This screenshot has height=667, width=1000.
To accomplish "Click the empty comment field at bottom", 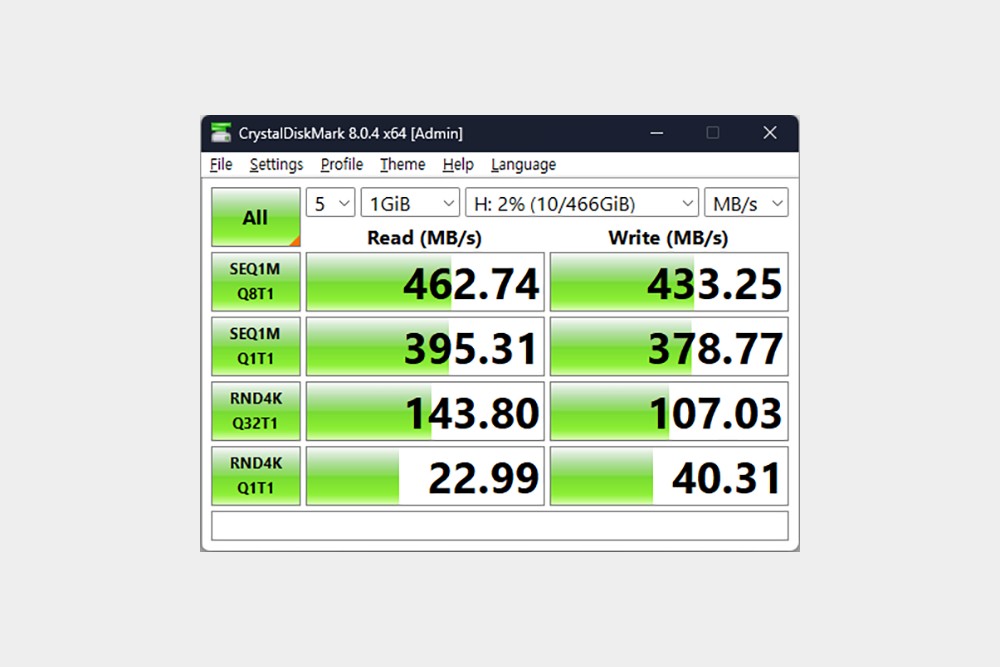I will (x=500, y=525).
